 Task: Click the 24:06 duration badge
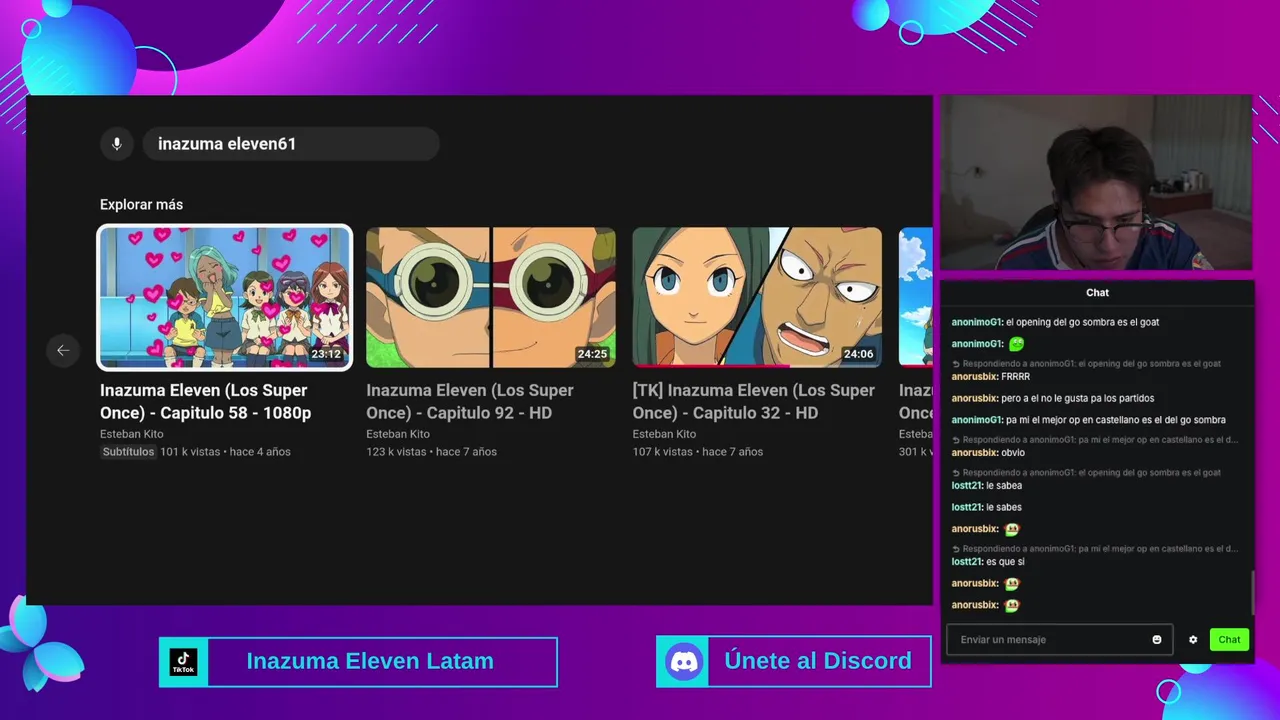859,354
